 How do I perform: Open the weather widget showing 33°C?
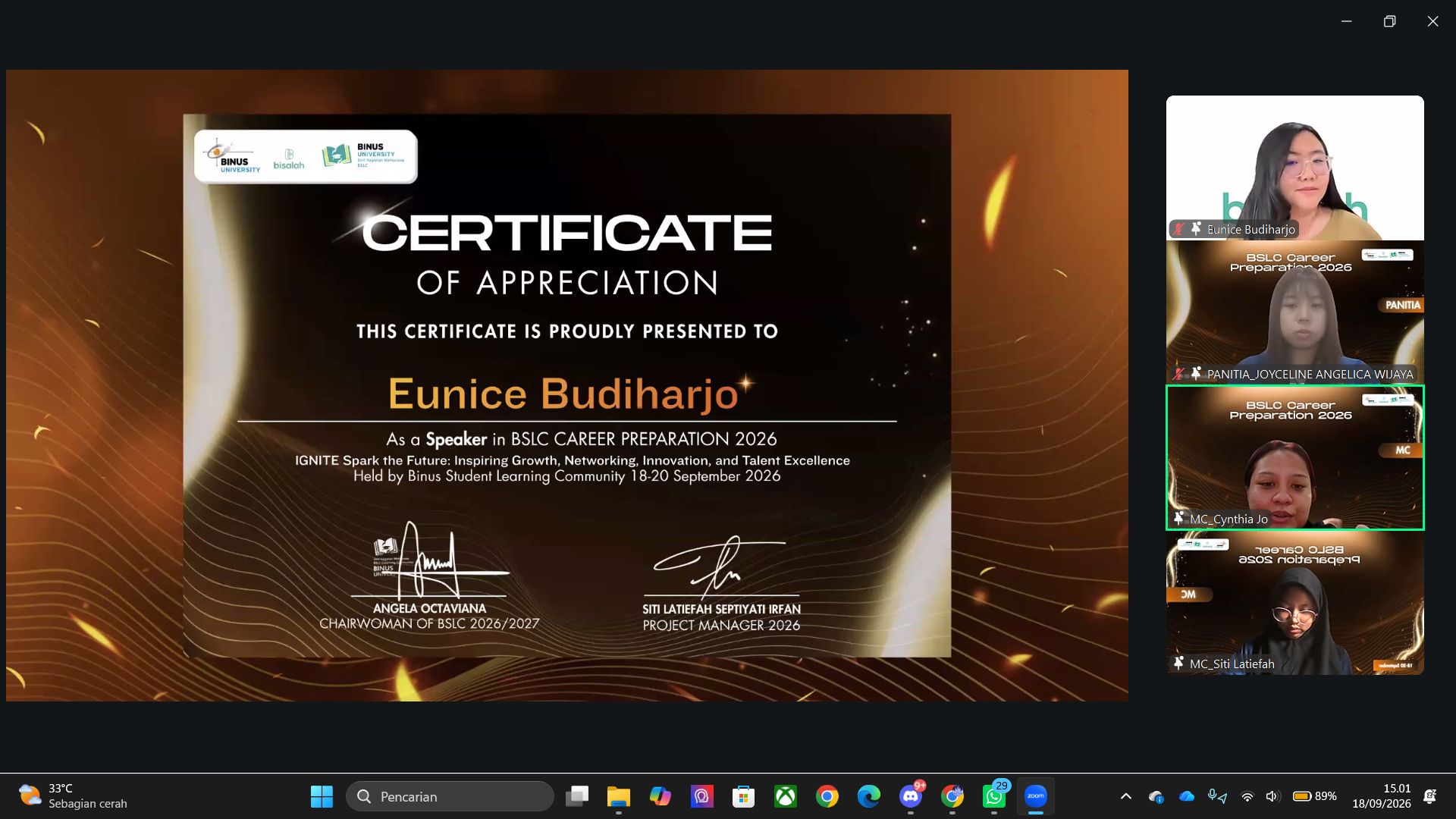[73, 796]
